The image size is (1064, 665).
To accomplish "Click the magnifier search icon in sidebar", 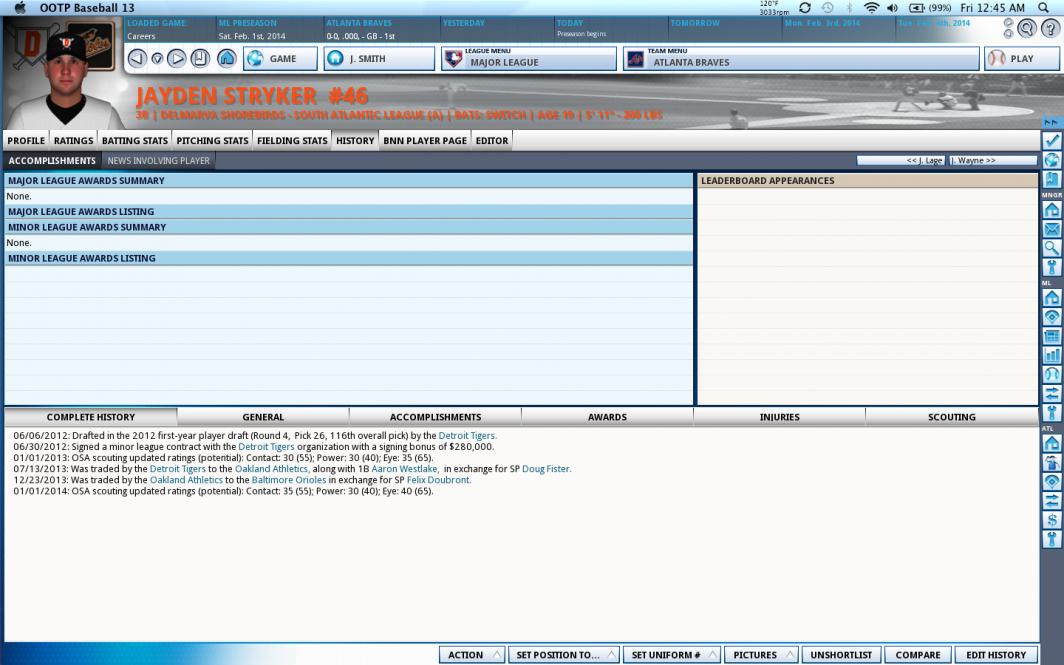I will tap(1052, 248).
